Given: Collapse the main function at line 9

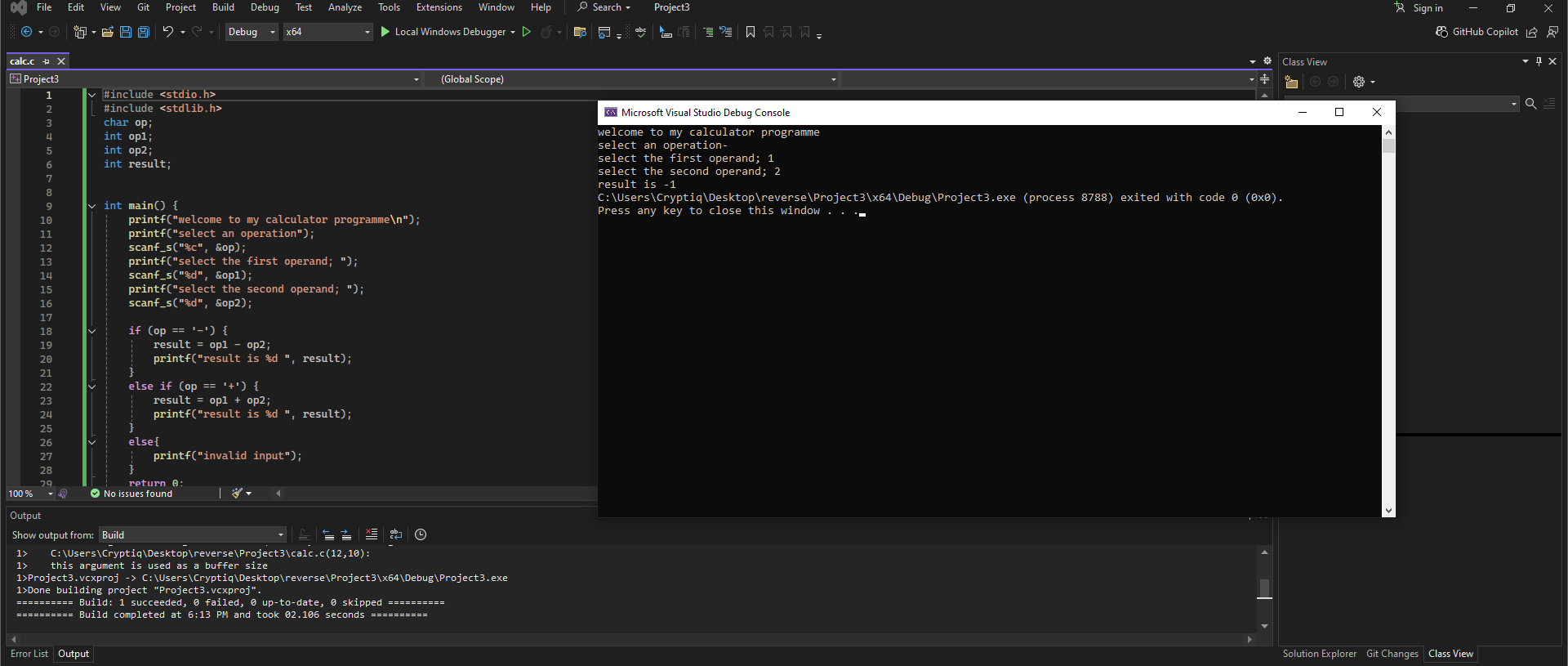Looking at the screenshot, I should click(92, 206).
